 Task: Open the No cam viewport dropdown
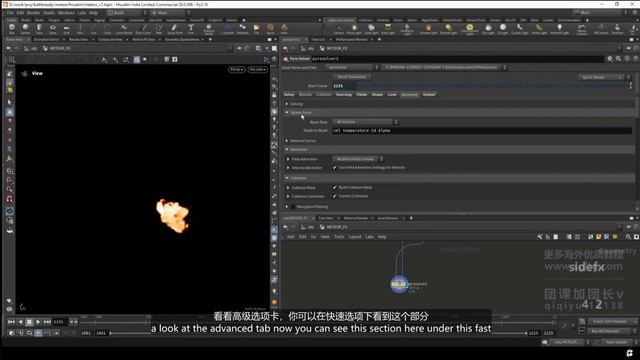click(x=258, y=69)
